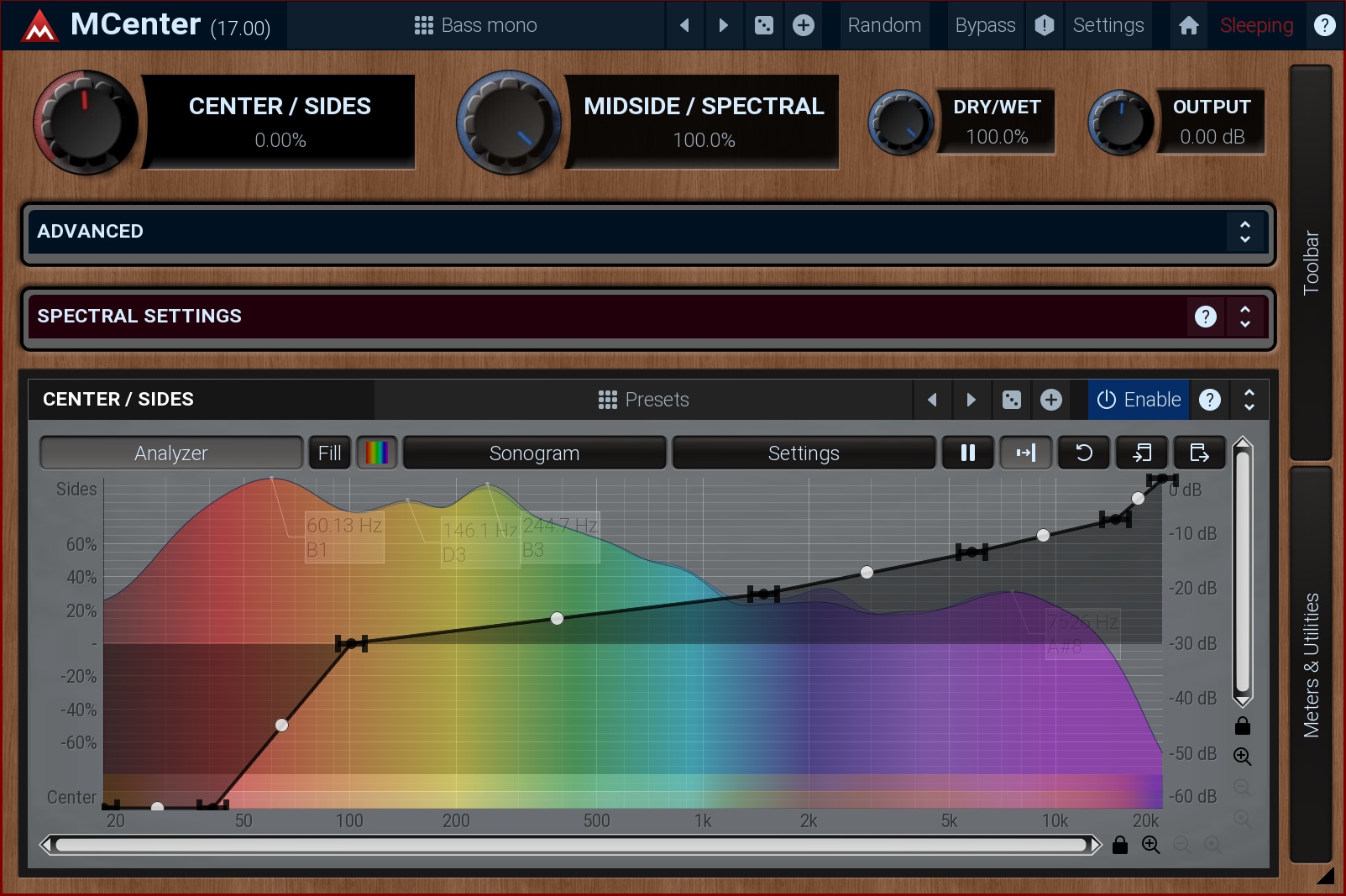Viewport: 1346px width, 896px height.
Task: Click the home icon in top bar
Action: (1188, 25)
